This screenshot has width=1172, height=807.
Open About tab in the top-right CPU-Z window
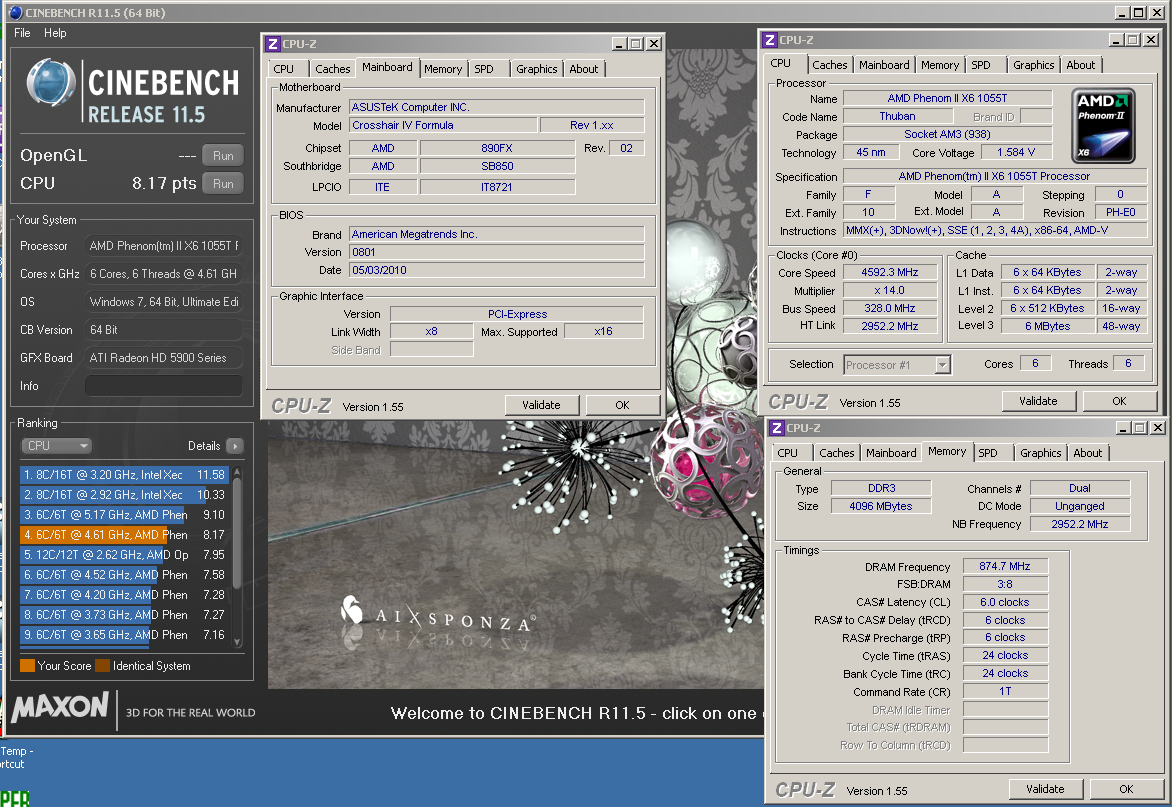coord(1081,65)
